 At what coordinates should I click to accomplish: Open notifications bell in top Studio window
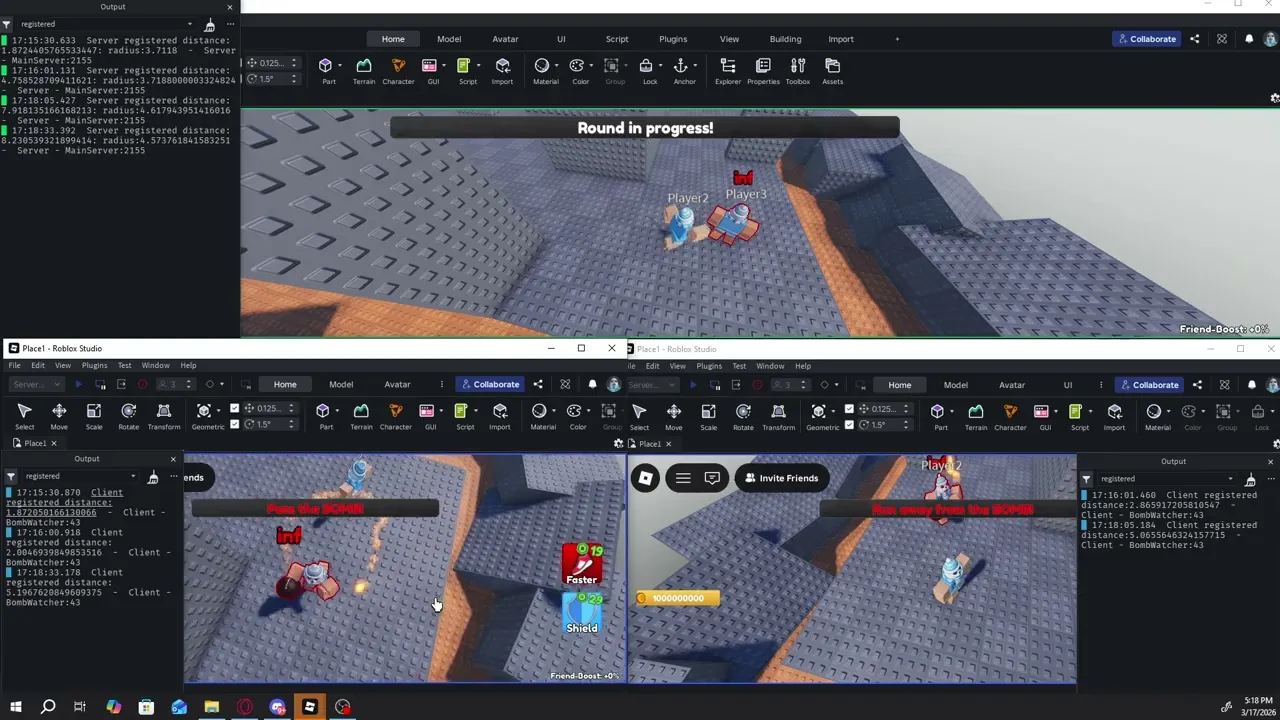click(1249, 39)
